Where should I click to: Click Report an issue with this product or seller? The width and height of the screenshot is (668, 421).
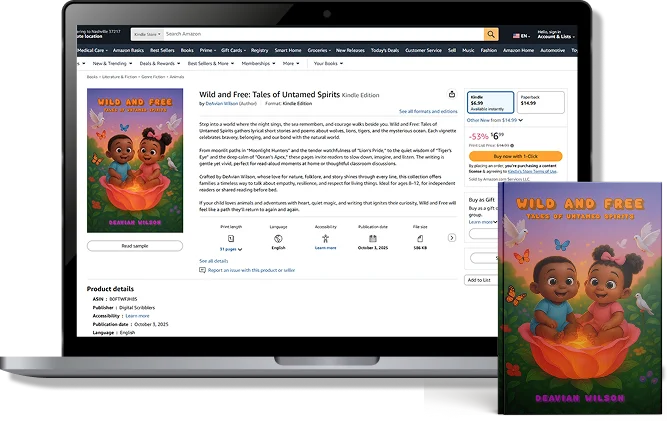click(x=251, y=270)
